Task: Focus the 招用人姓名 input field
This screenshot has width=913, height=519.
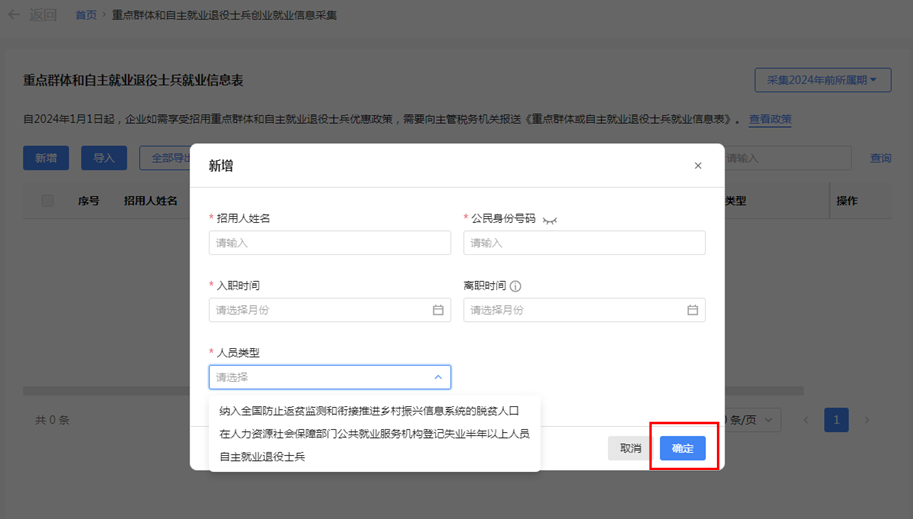Action: (330, 243)
